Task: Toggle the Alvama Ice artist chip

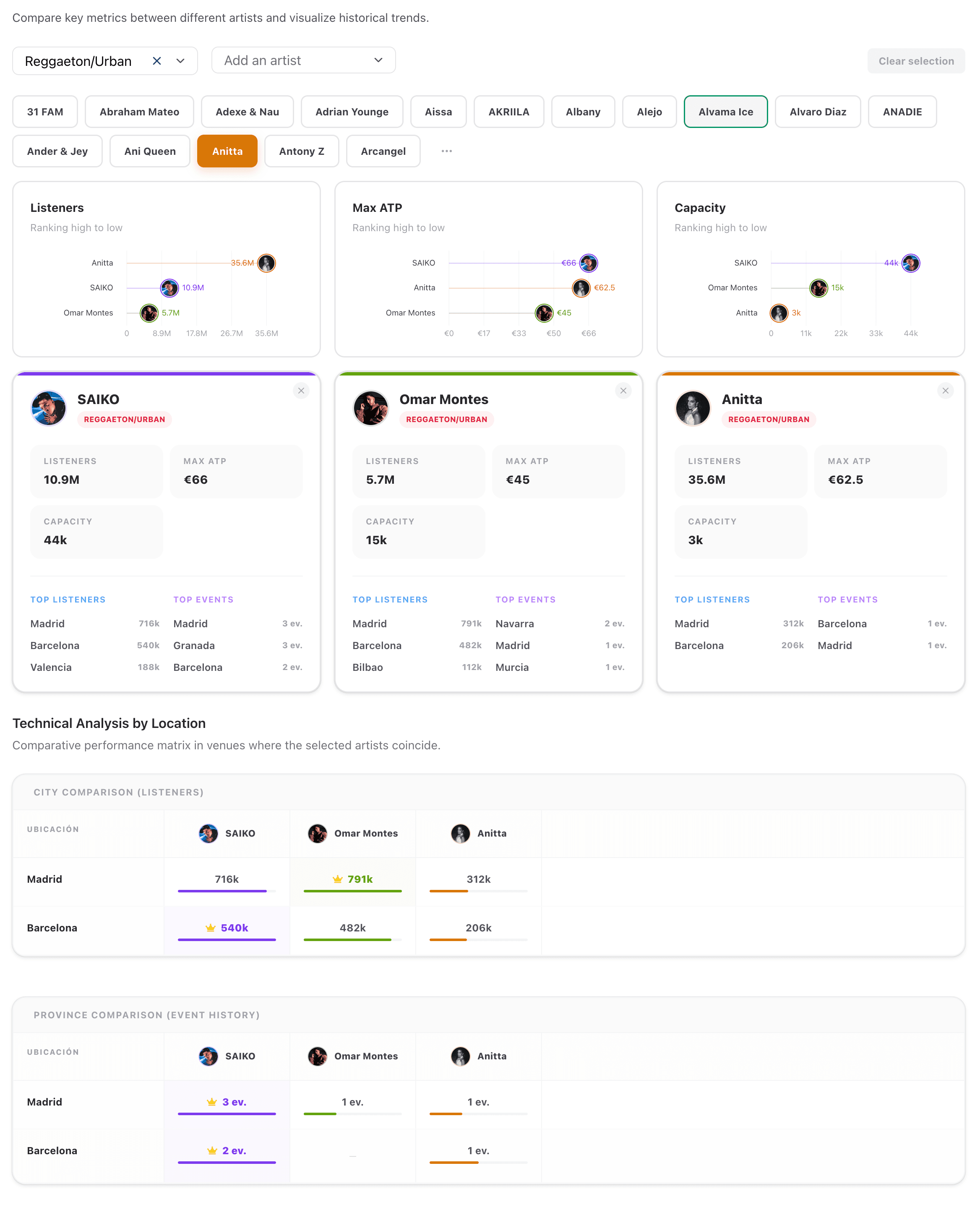Action: [x=725, y=112]
